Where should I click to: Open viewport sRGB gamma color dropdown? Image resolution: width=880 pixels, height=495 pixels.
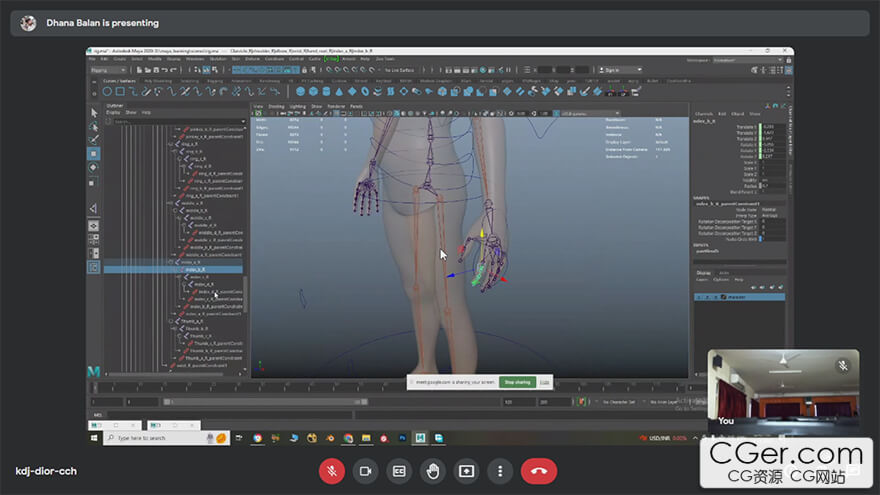[x=590, y=113]
